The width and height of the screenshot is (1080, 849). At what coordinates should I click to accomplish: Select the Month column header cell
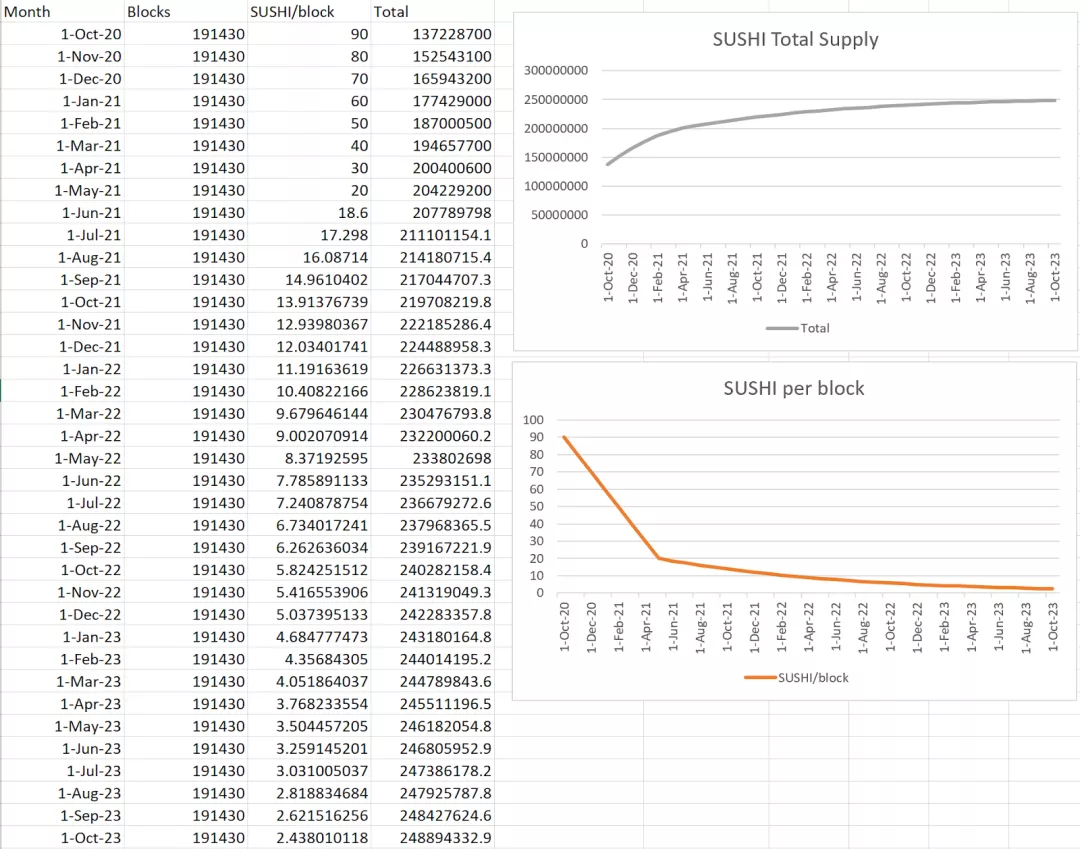click(x=62, y=12)
